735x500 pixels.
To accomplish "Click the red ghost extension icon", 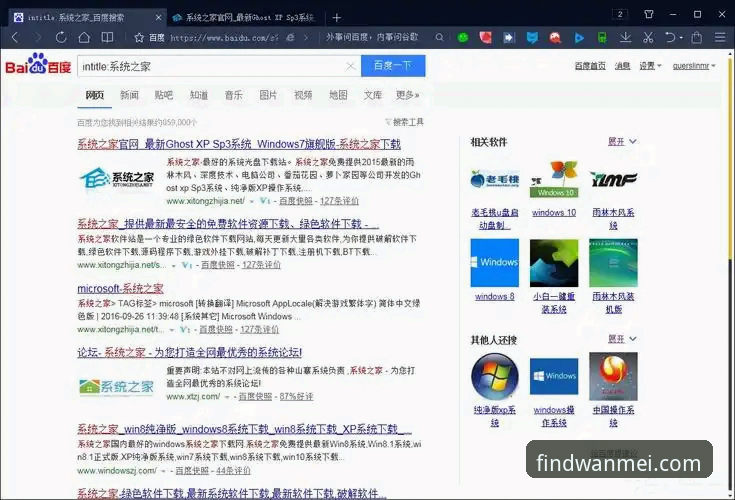I will pyautogui.click(x=555, y=37).
